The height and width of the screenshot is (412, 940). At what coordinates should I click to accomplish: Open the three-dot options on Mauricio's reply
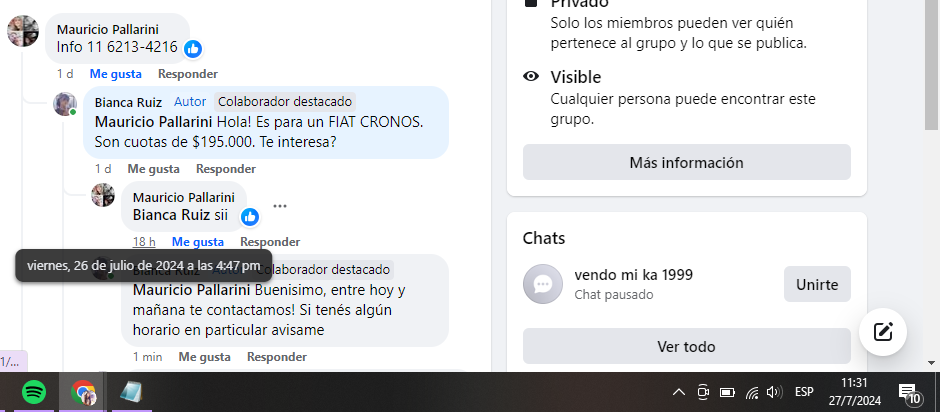(280, 206)
